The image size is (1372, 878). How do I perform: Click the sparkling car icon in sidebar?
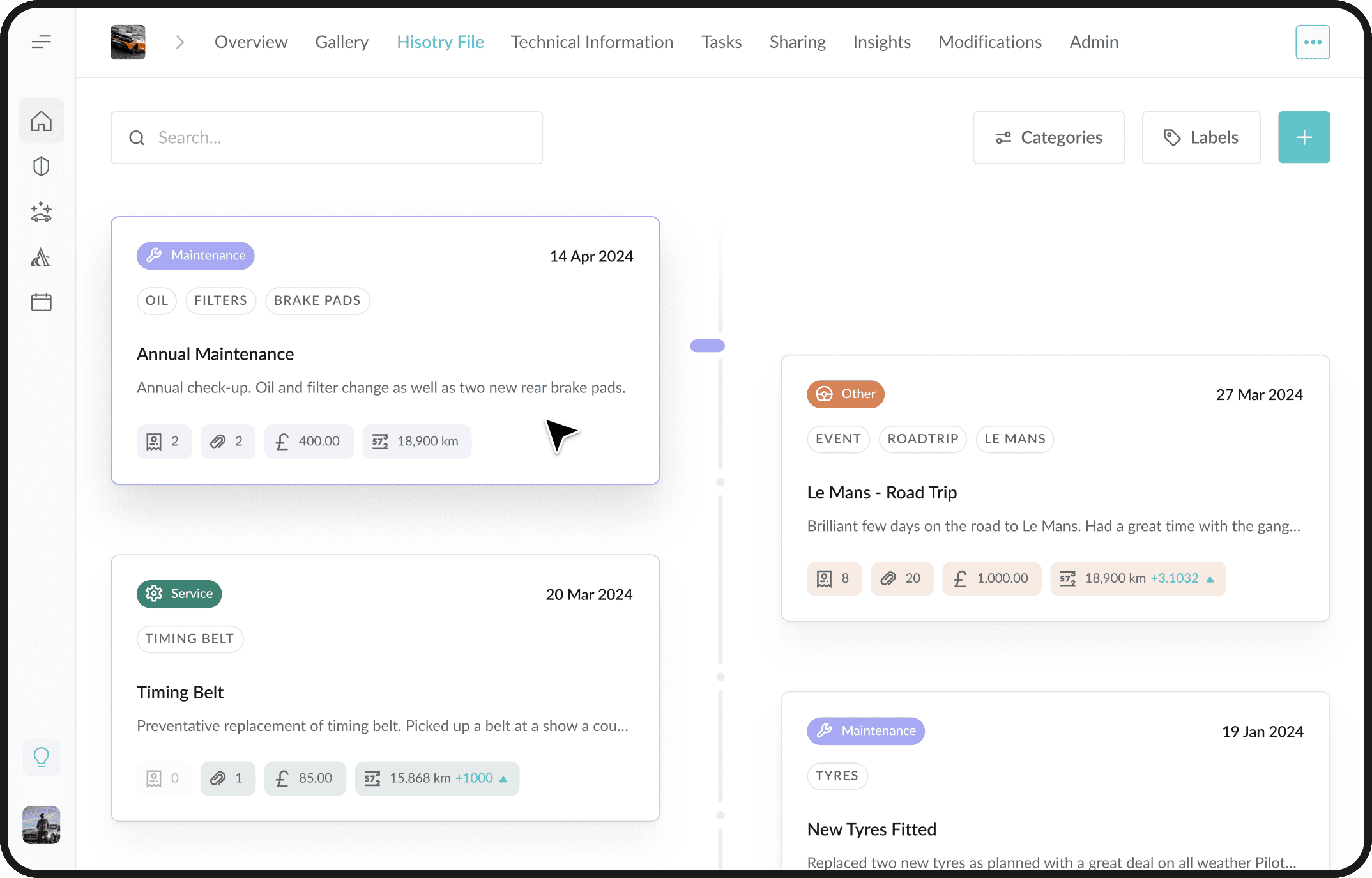pos(42,212)
